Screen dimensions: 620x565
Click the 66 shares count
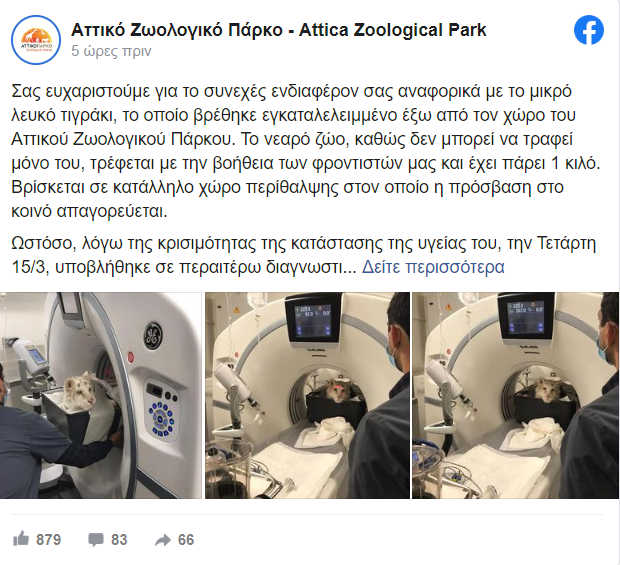[x=186, y=540]
